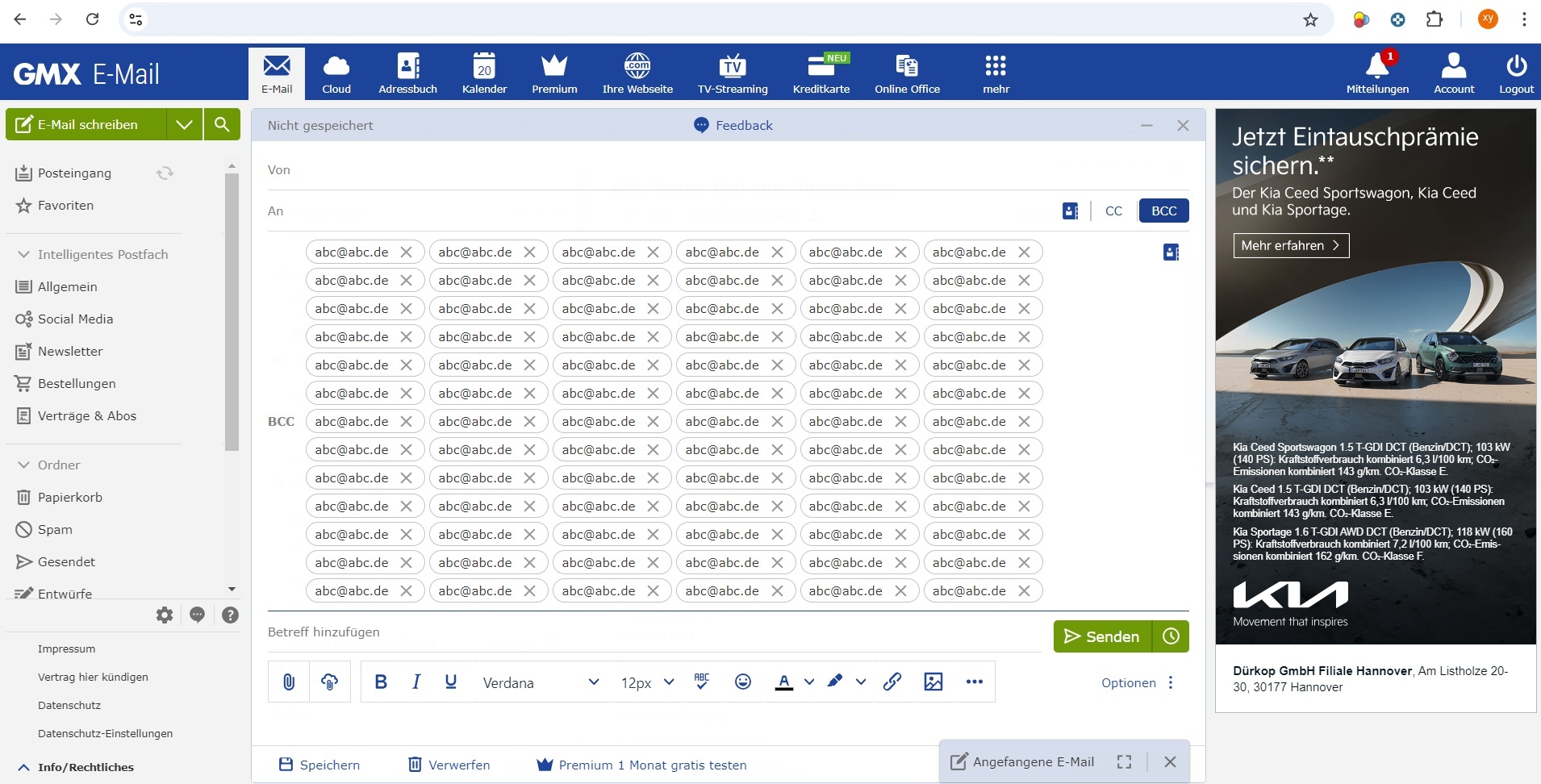Viewport: 1541px width, 784px height.
Task: Click the Senden button
Action: tap(1102, 636)
